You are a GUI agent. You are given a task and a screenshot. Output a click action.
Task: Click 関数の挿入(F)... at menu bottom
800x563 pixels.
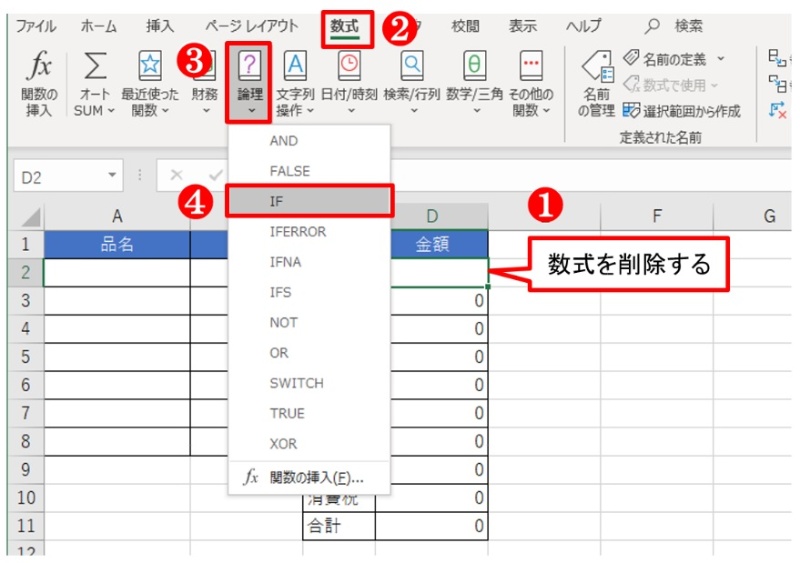tap(309, 478)
